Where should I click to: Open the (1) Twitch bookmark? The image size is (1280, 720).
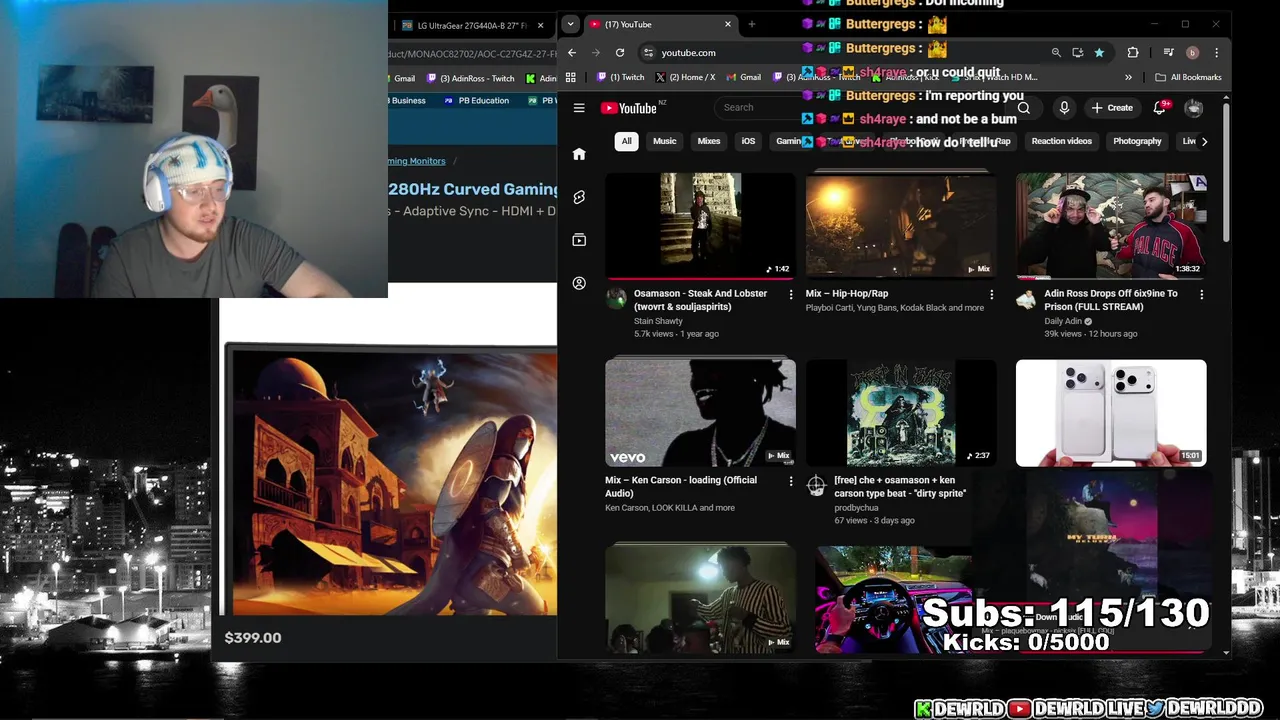pyautogui.click(x=620, y=77)
